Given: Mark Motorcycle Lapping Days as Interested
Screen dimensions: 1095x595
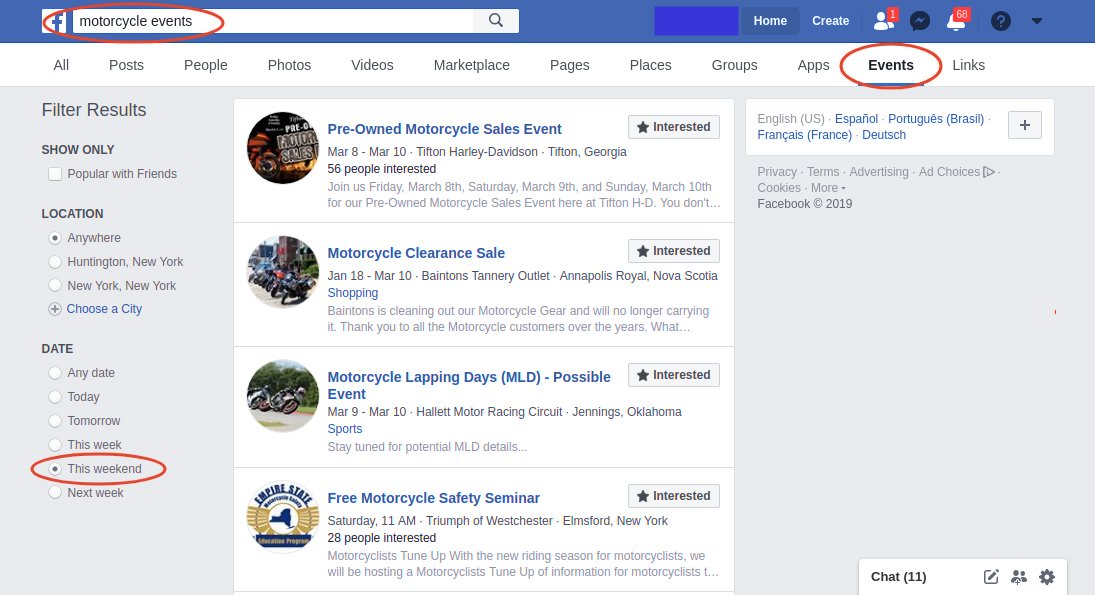Looking at the screenshot, I should click(x=674, y=375).
